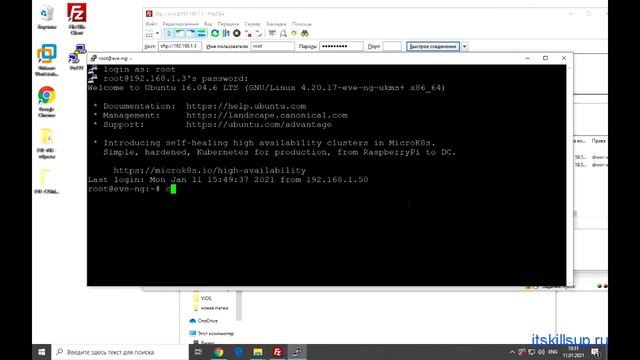Screen dimensions: 640x360
Task: Select Этот компьютер in Explorer tree
Action: [212, 333]
